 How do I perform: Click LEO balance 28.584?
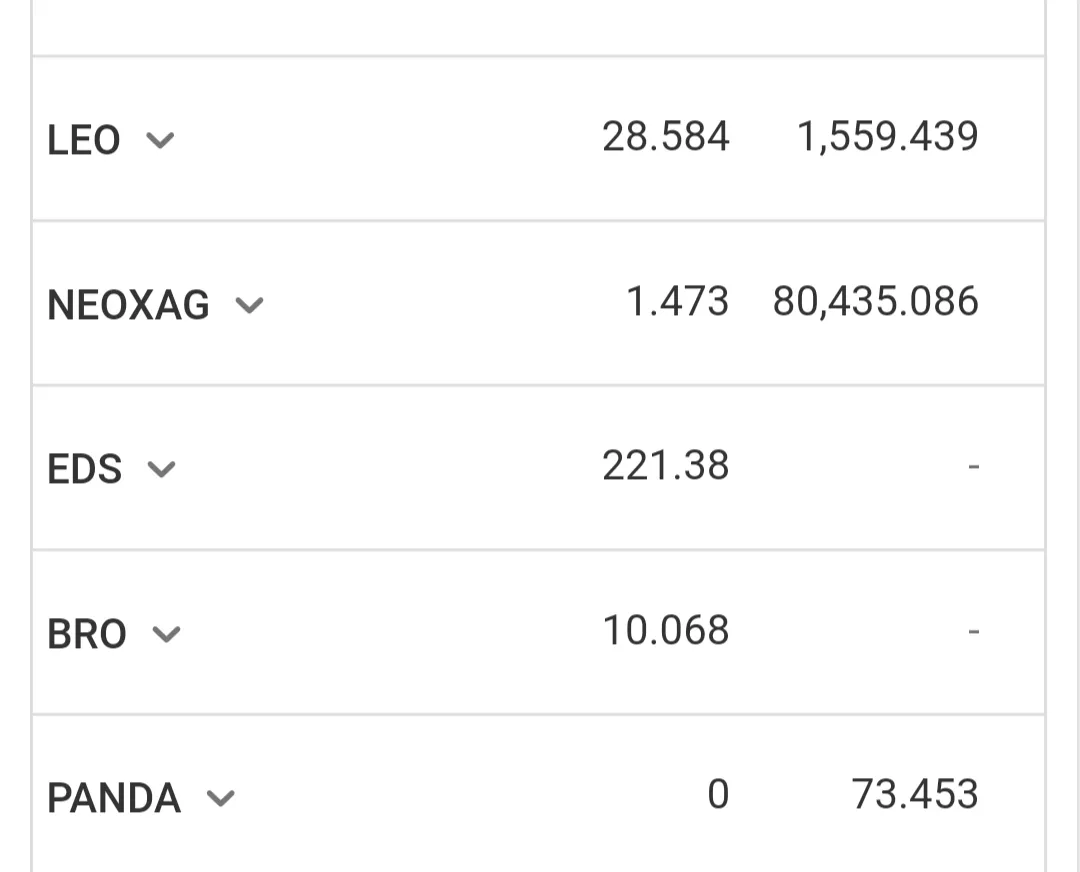pos(665,136)
